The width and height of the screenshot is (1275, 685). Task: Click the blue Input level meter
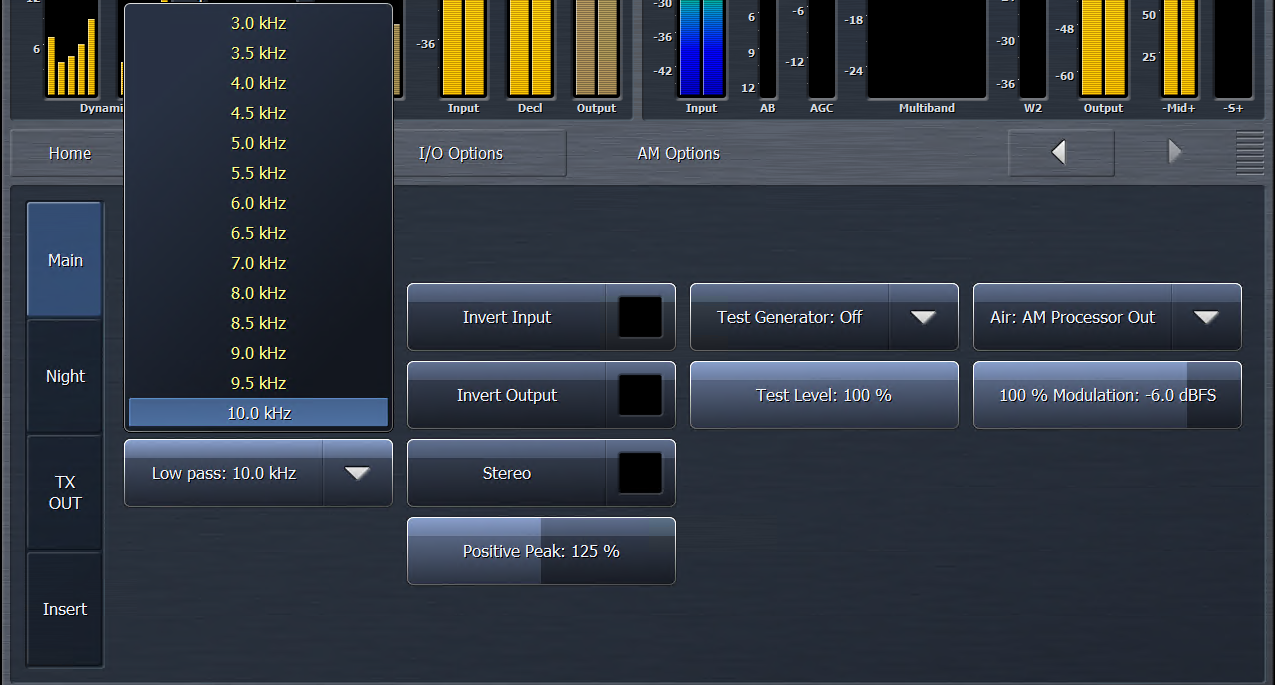point(701,48)
